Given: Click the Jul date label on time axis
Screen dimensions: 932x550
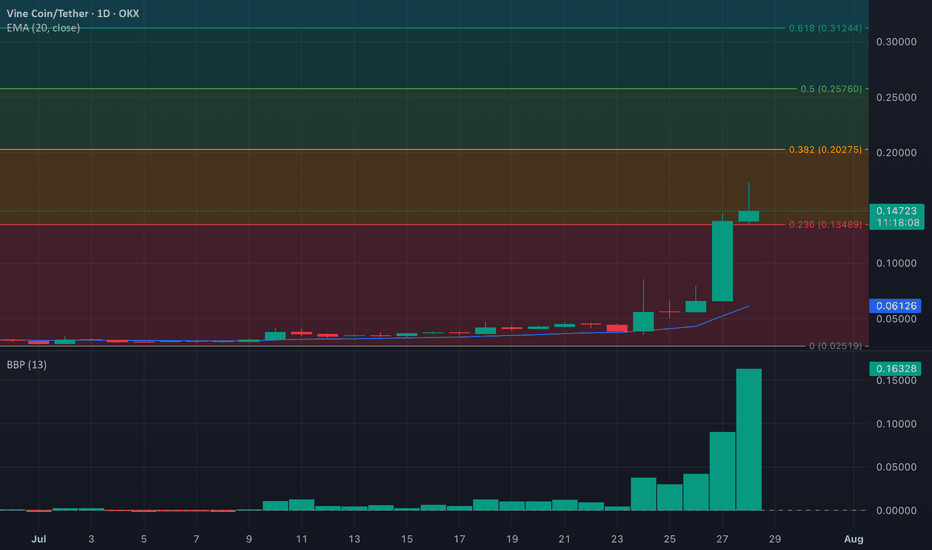Looking at the screenshot, I should pyautogui.click(x=39, y=539).
